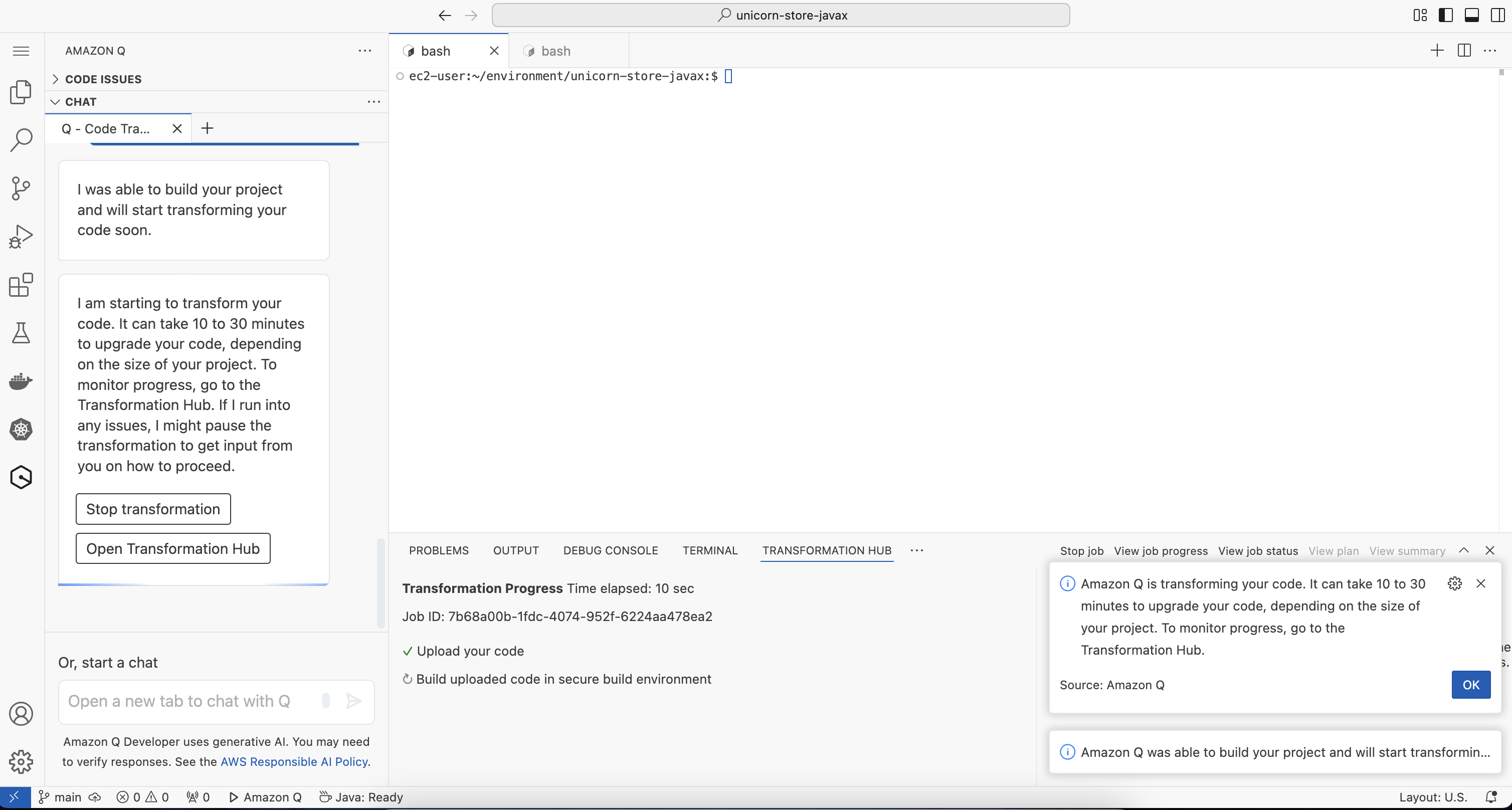This screenshot has width=1512, height=810.
Task: Expand the CODE ISSUES section
Action: click(x=103, y=79)
